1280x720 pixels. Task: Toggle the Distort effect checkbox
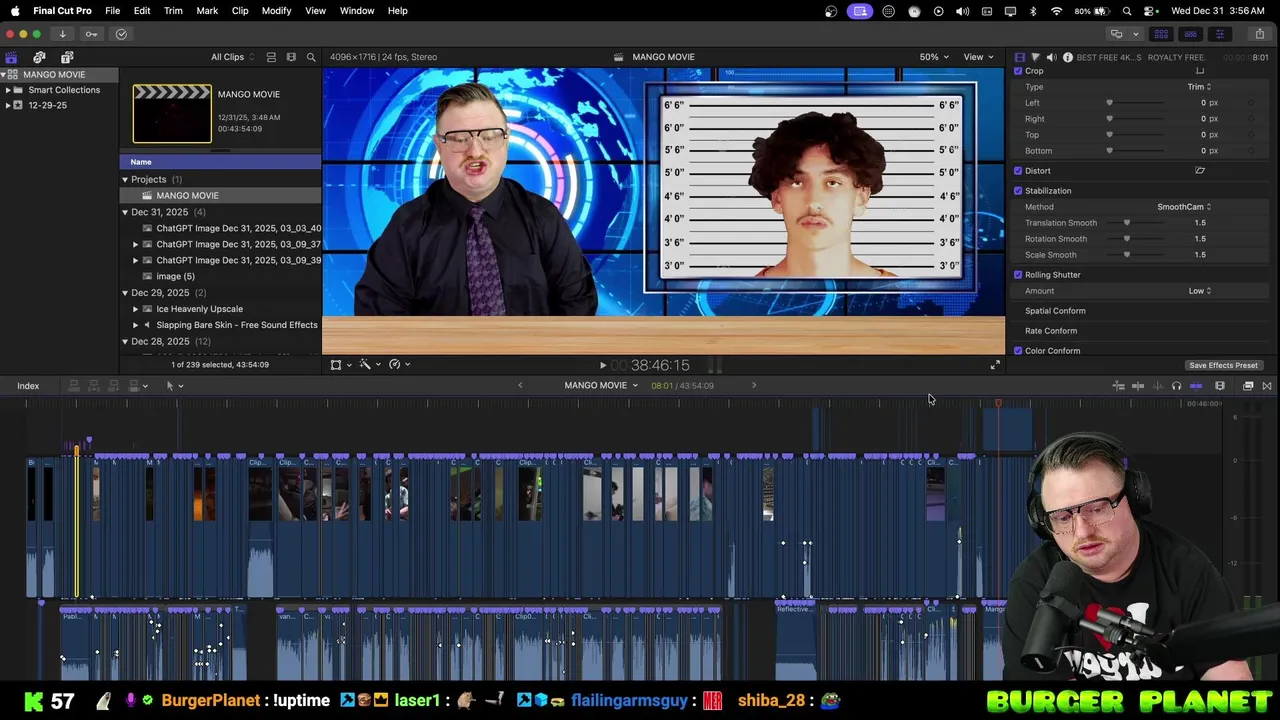click(1018, 171)
